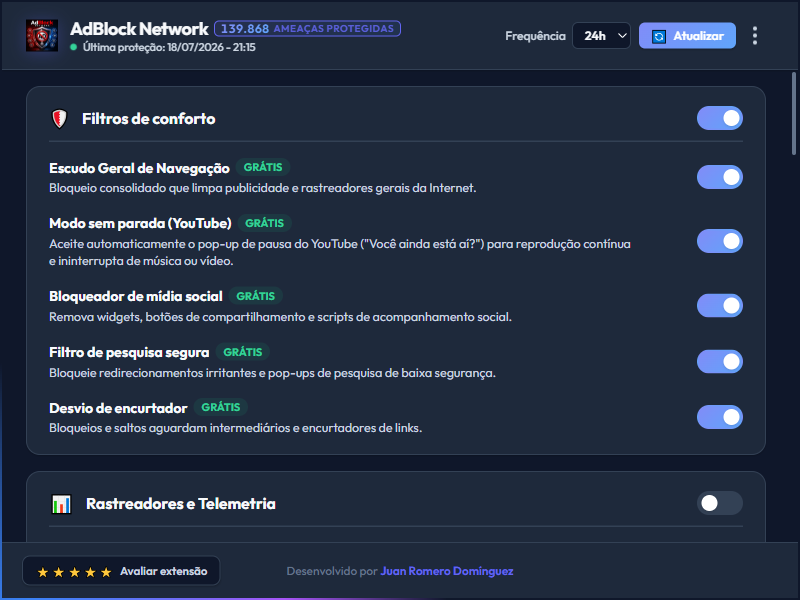Click the description 'Bloqueie redirecionamentos irritantes'

[x=272, y=373]
